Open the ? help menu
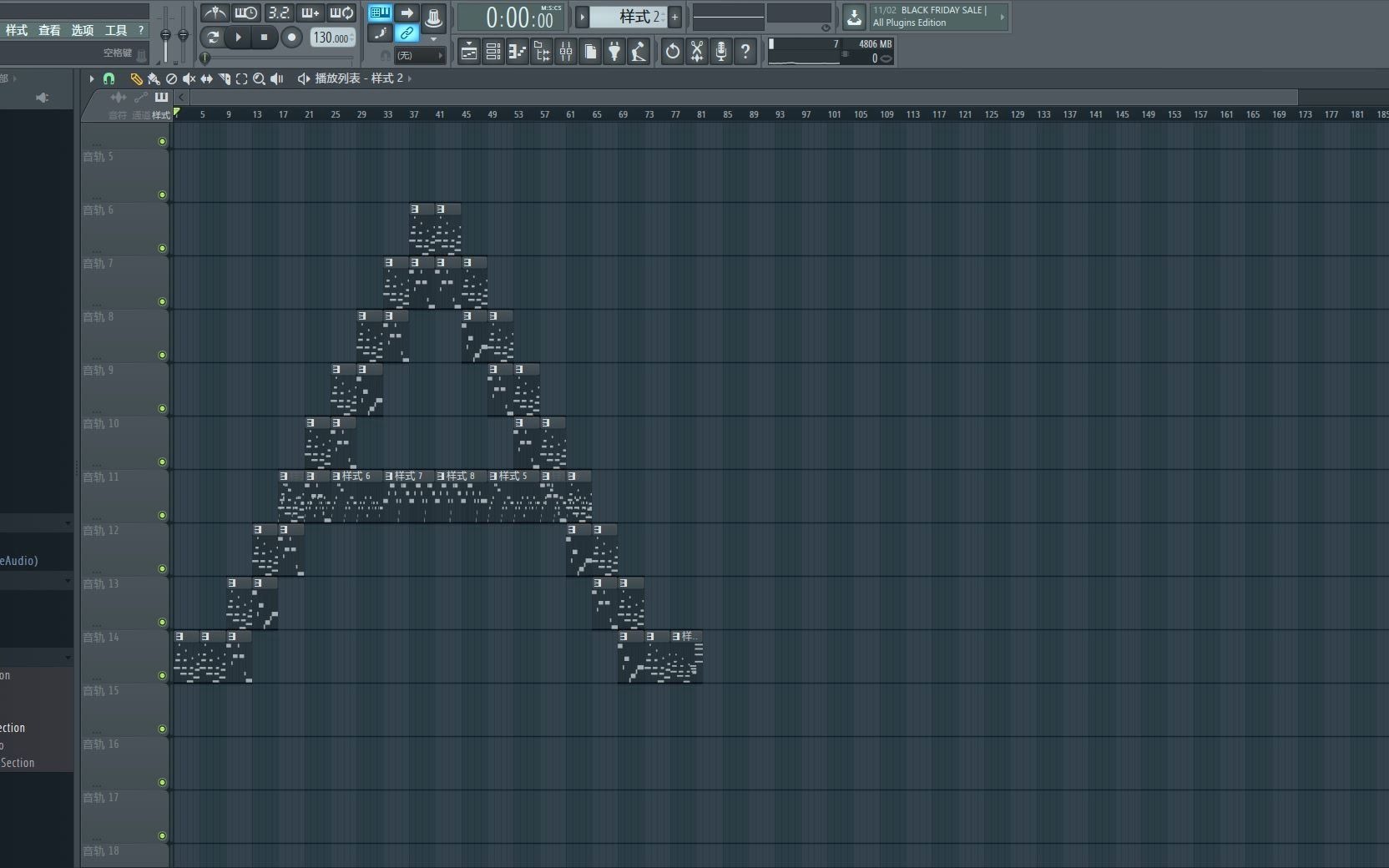 pyautogui.click(x=140, y=30)
